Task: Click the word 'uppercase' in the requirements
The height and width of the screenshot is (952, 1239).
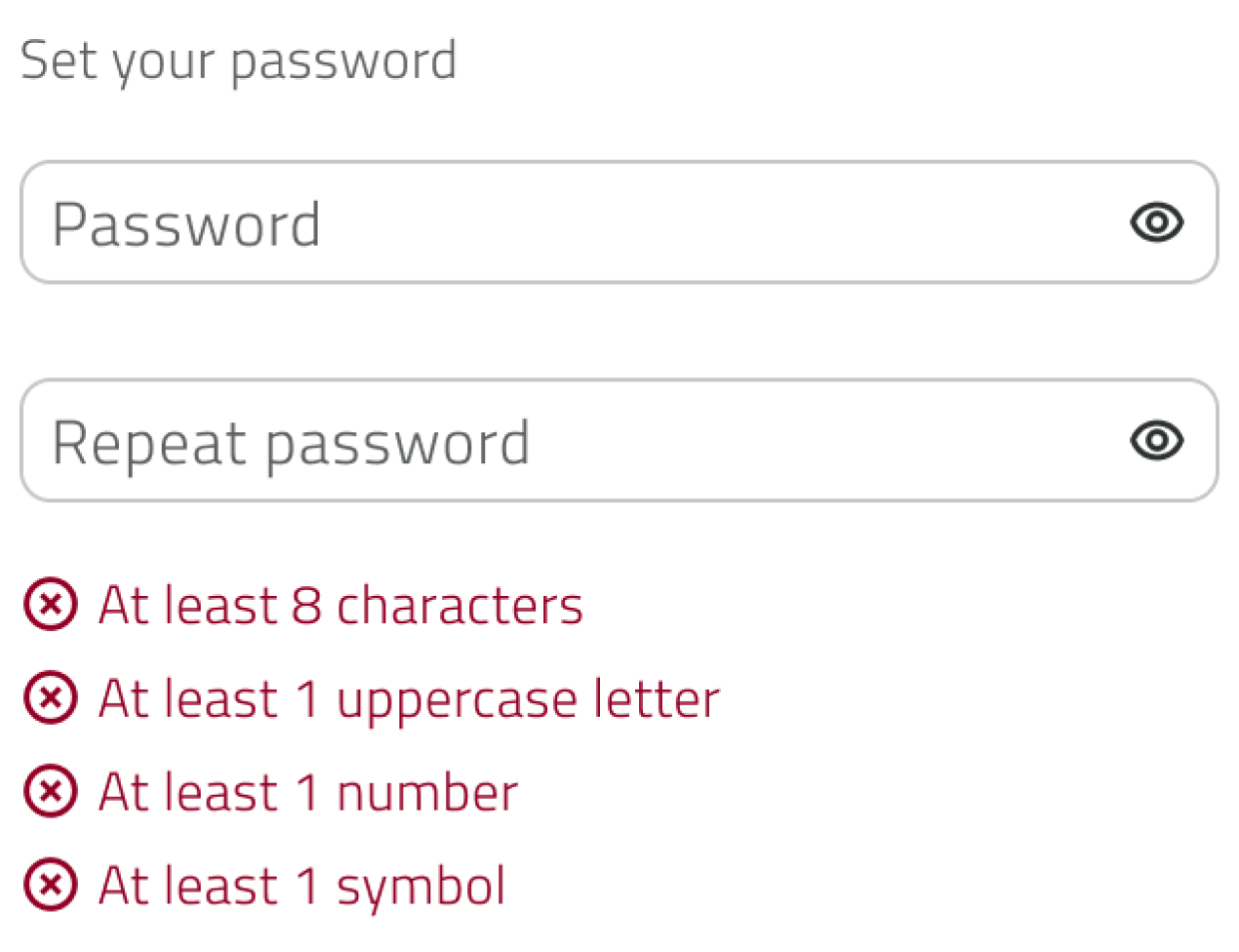Action: coord(443,702)
